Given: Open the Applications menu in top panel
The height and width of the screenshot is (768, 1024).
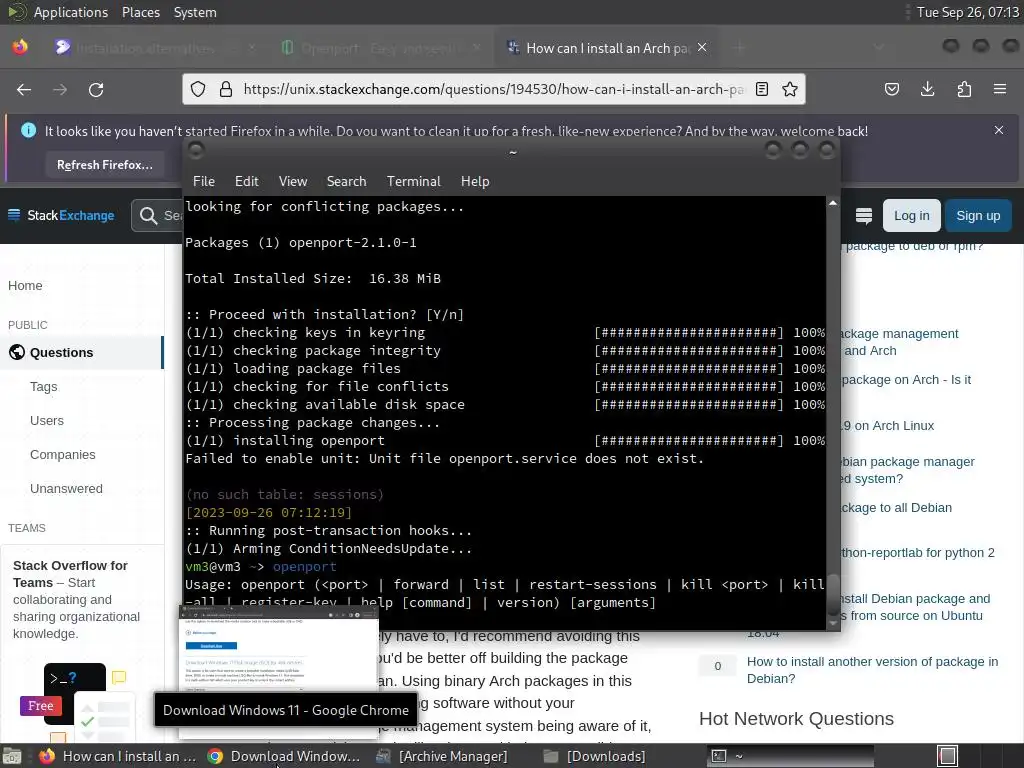Looking at the screenshot, I should (71, 12).
